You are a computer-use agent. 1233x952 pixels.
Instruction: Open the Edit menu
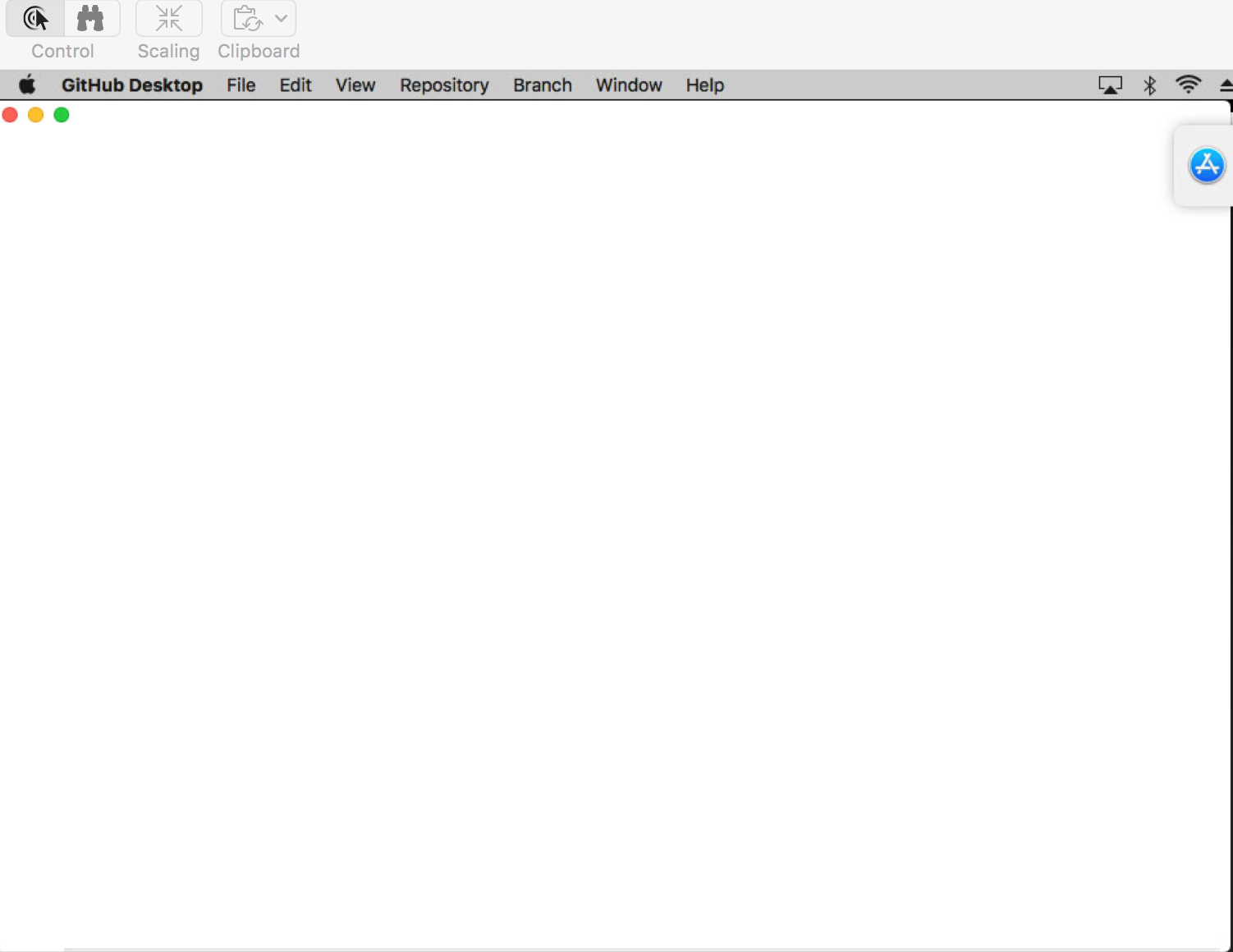[x=296, y=85]
